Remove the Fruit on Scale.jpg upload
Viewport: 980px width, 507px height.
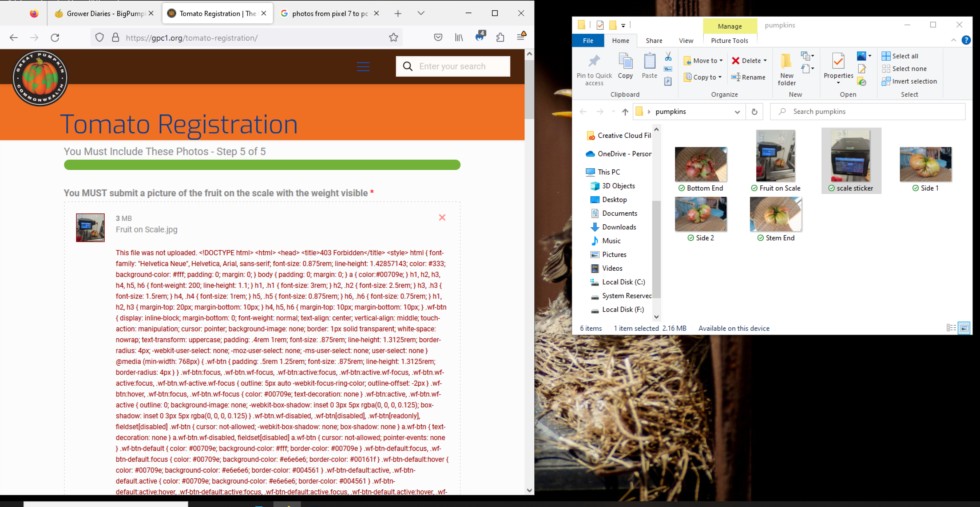pyautogui.click(x=442, y=217)
